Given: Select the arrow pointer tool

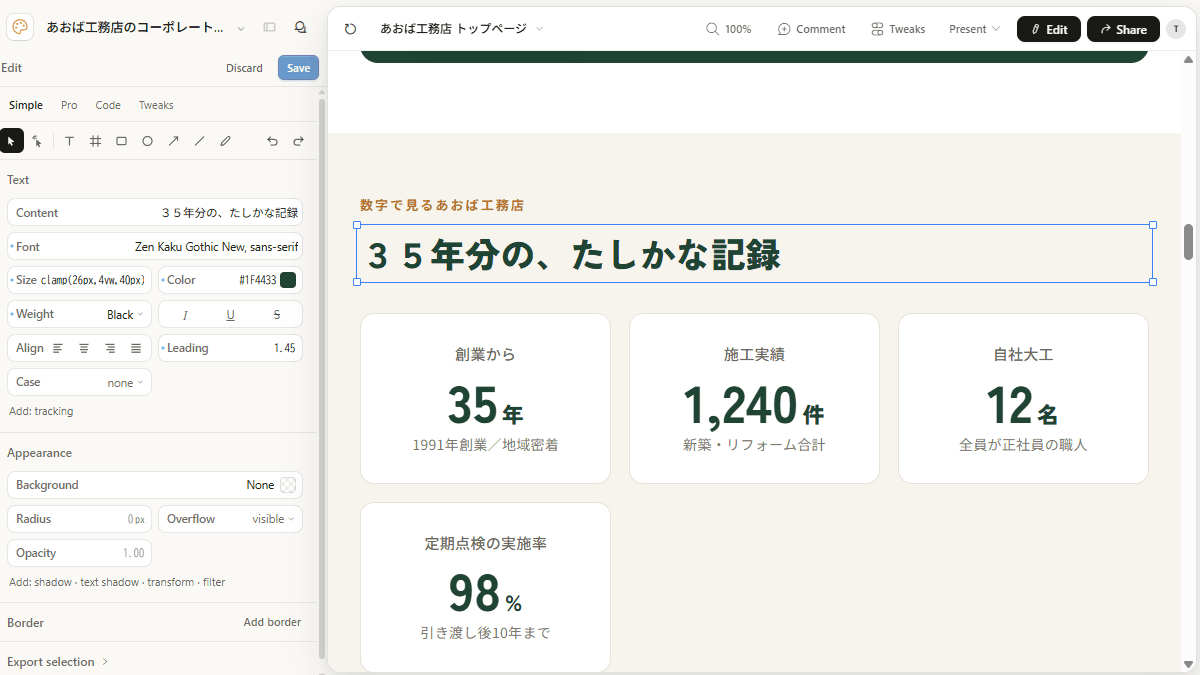Looking at the screenshot, I should pyautogui.click(x=11, y=141).
